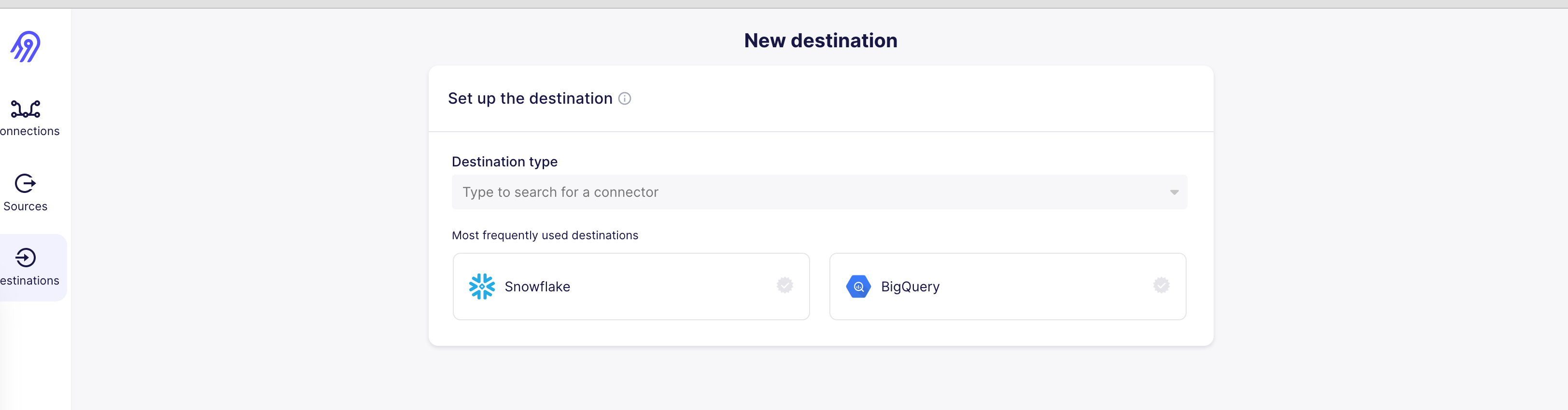
Task: Click the Snowflake logo icon
Action: coord(481,287)
